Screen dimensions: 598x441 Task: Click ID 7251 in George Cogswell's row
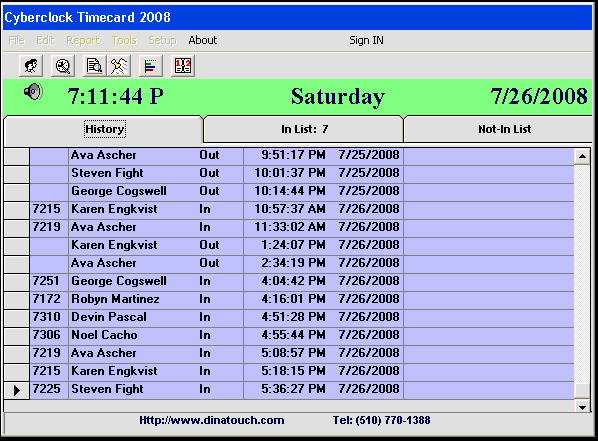tap(46, 281)
